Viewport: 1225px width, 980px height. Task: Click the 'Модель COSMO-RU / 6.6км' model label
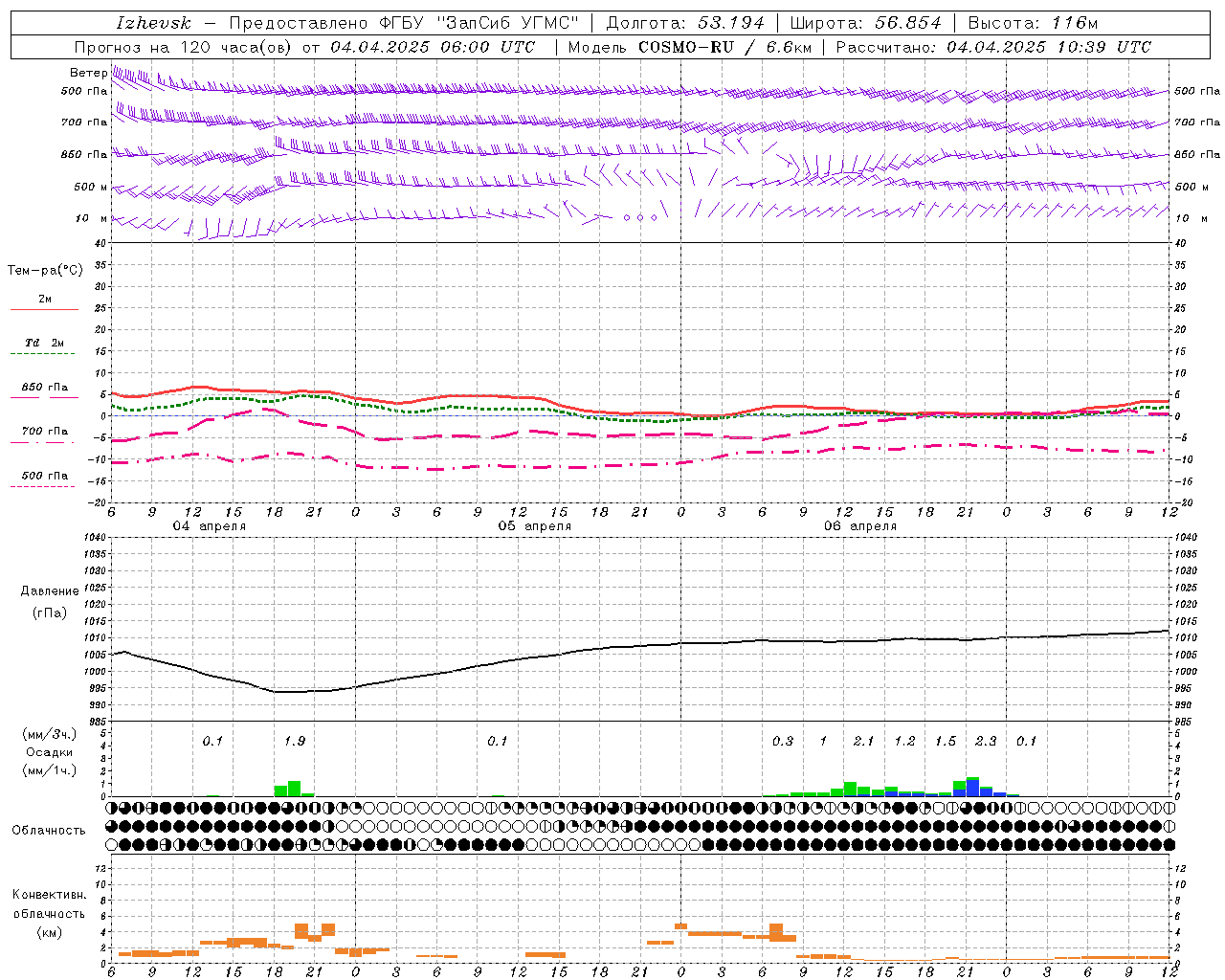pyautogui.click(x=689, y=47)
